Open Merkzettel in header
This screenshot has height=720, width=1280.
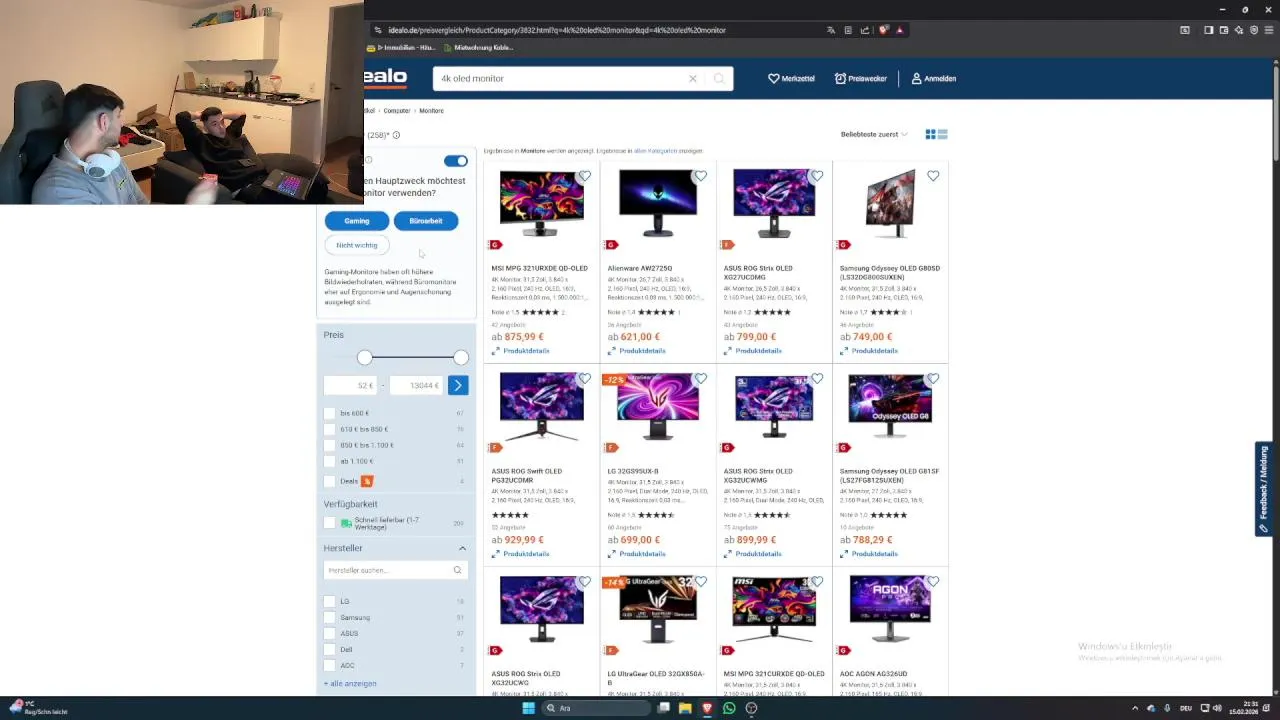pyautogui.click(x=791, y=78)
